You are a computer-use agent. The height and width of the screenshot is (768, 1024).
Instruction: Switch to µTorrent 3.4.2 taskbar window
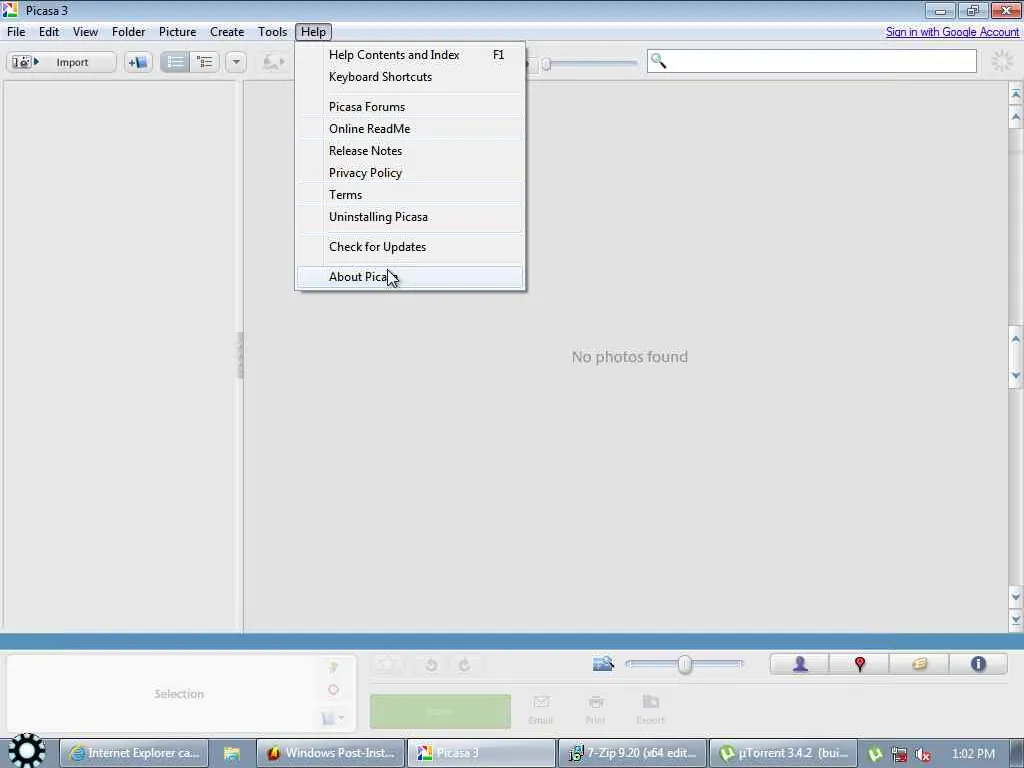(x=783, y=753)
